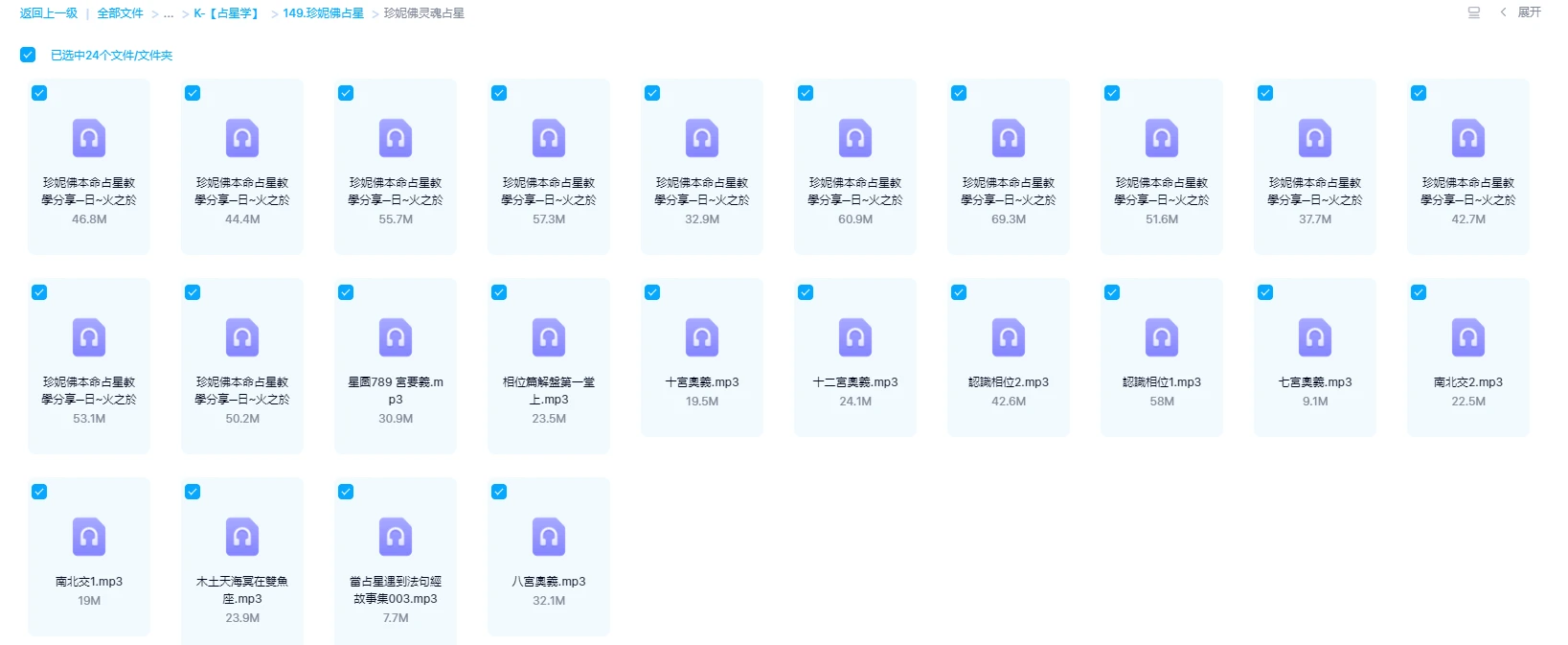This screenshot has width=1568, height=645.
Task: Click the audio icon of 60.9M file
Action: pyautogui.click(x=855, y=138)
